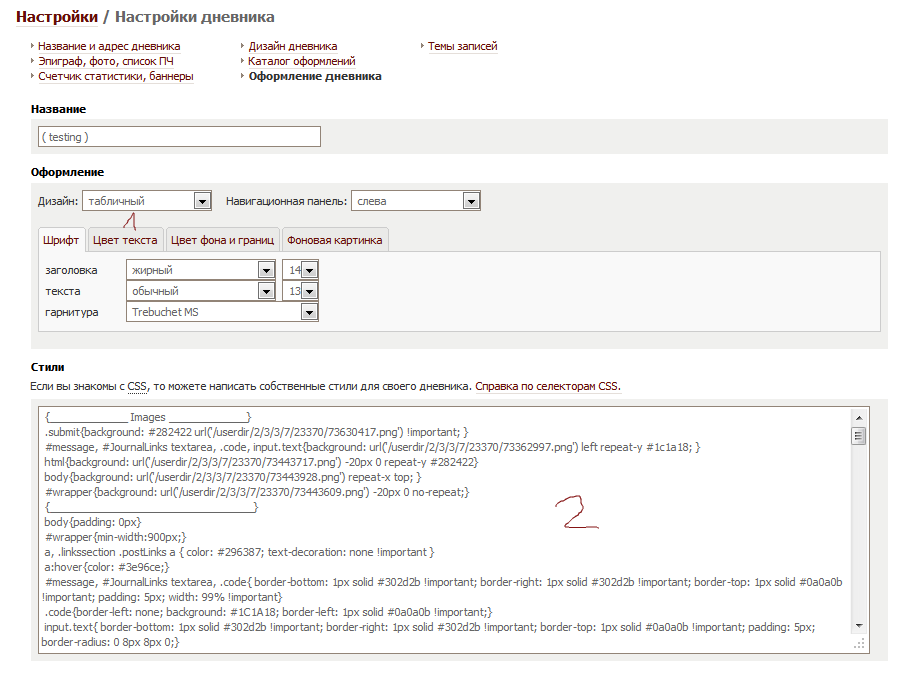Click the underlined CSS abbreviation
The width and height of the screenshot is (908, 678).
pos(137,386)
